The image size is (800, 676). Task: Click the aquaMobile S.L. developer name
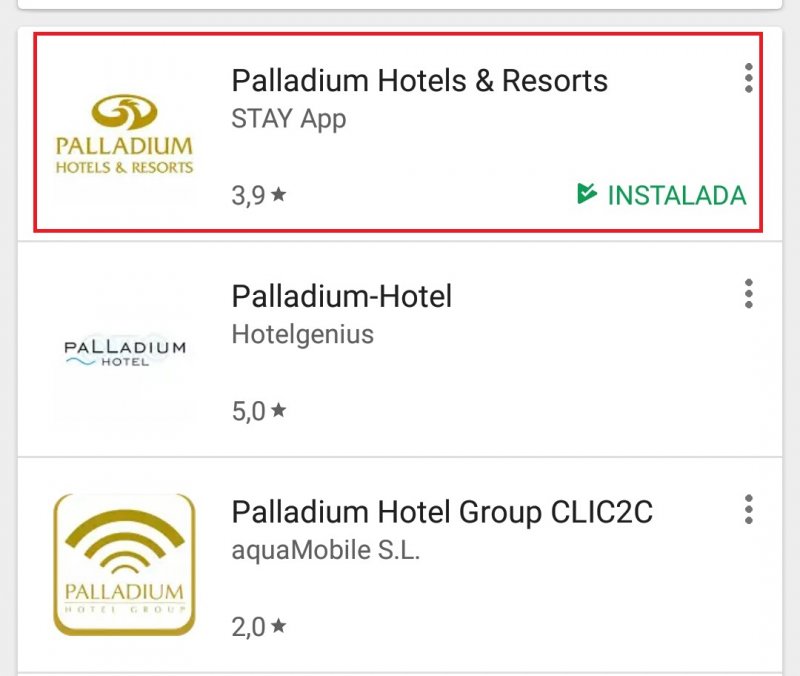tap(326, 550)
